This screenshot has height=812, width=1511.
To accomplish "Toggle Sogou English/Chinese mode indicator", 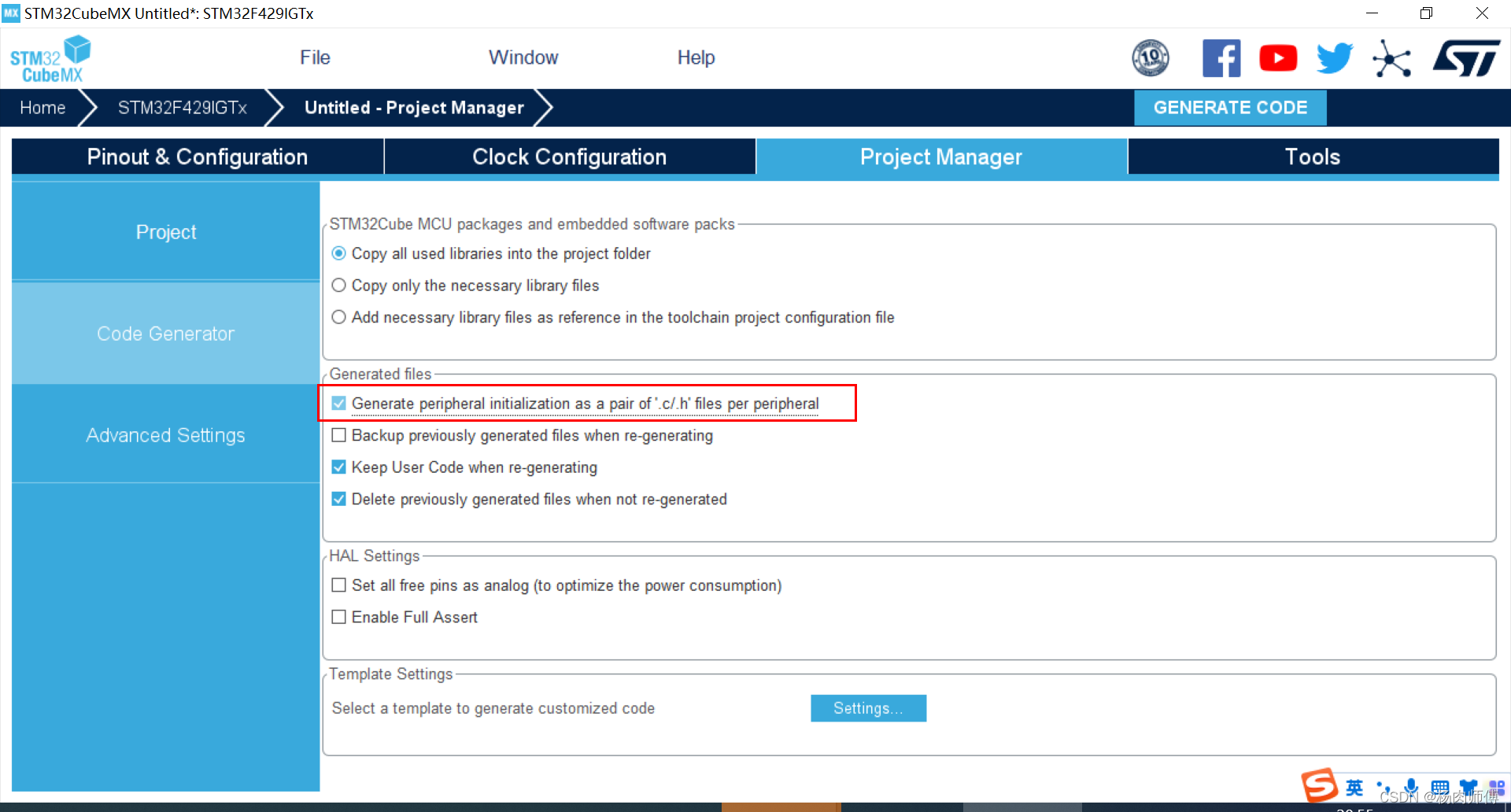I will point(1354,788).
